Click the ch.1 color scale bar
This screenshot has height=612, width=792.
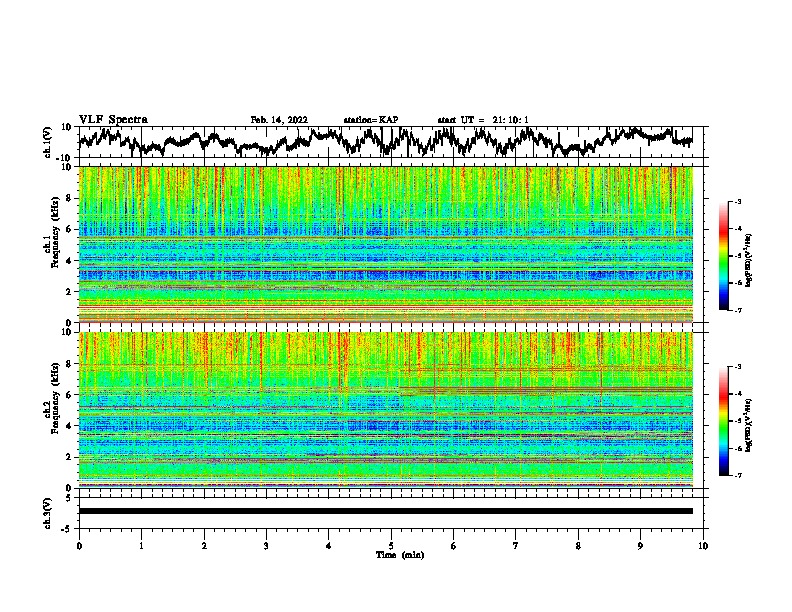[x=723, y=256]
